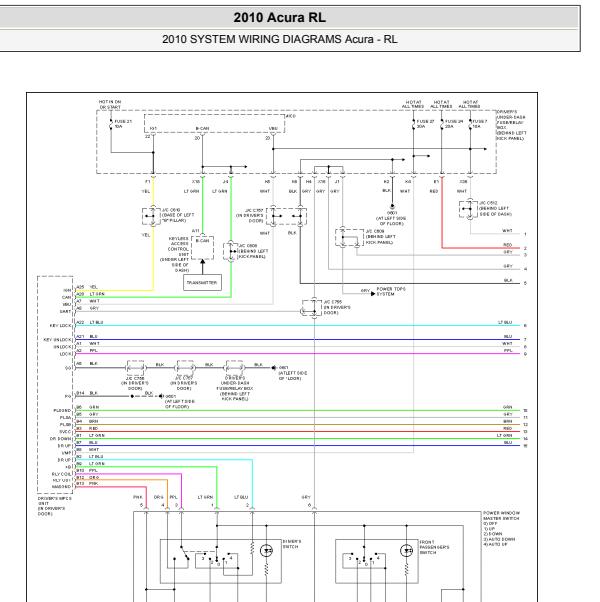
Task: Select the "KEY LOCK" pin label
Action: pyautogui.click(x=61, y=326)
